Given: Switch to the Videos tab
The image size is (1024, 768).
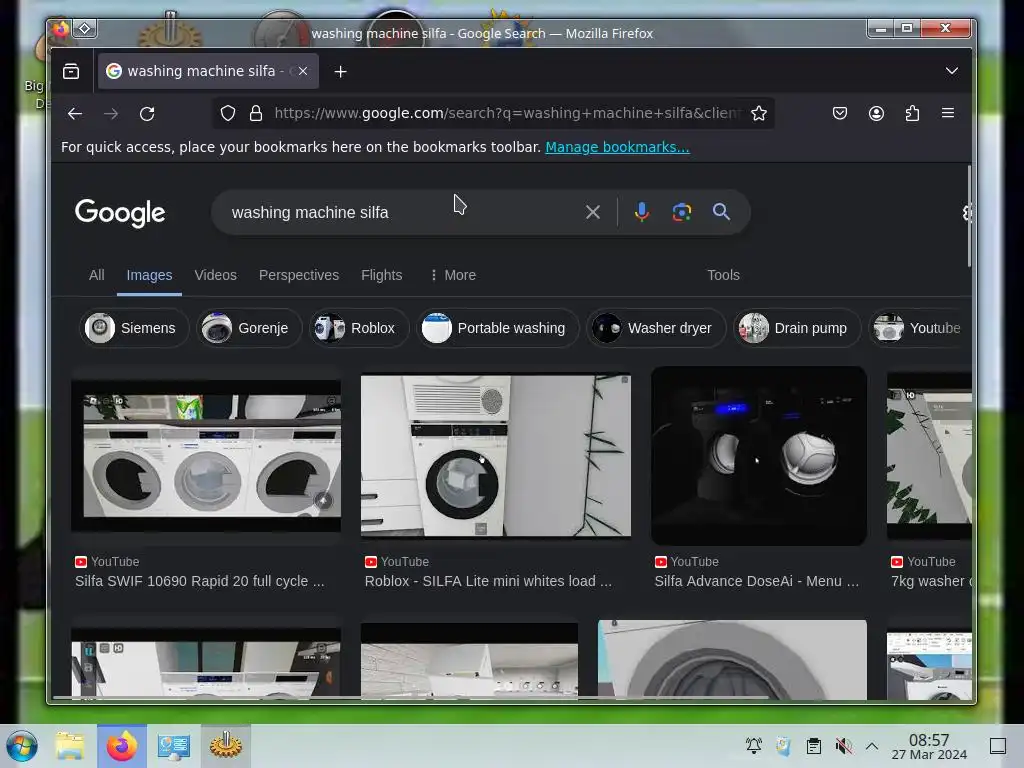Looking at the screenshot, I should tap(216, 275).
